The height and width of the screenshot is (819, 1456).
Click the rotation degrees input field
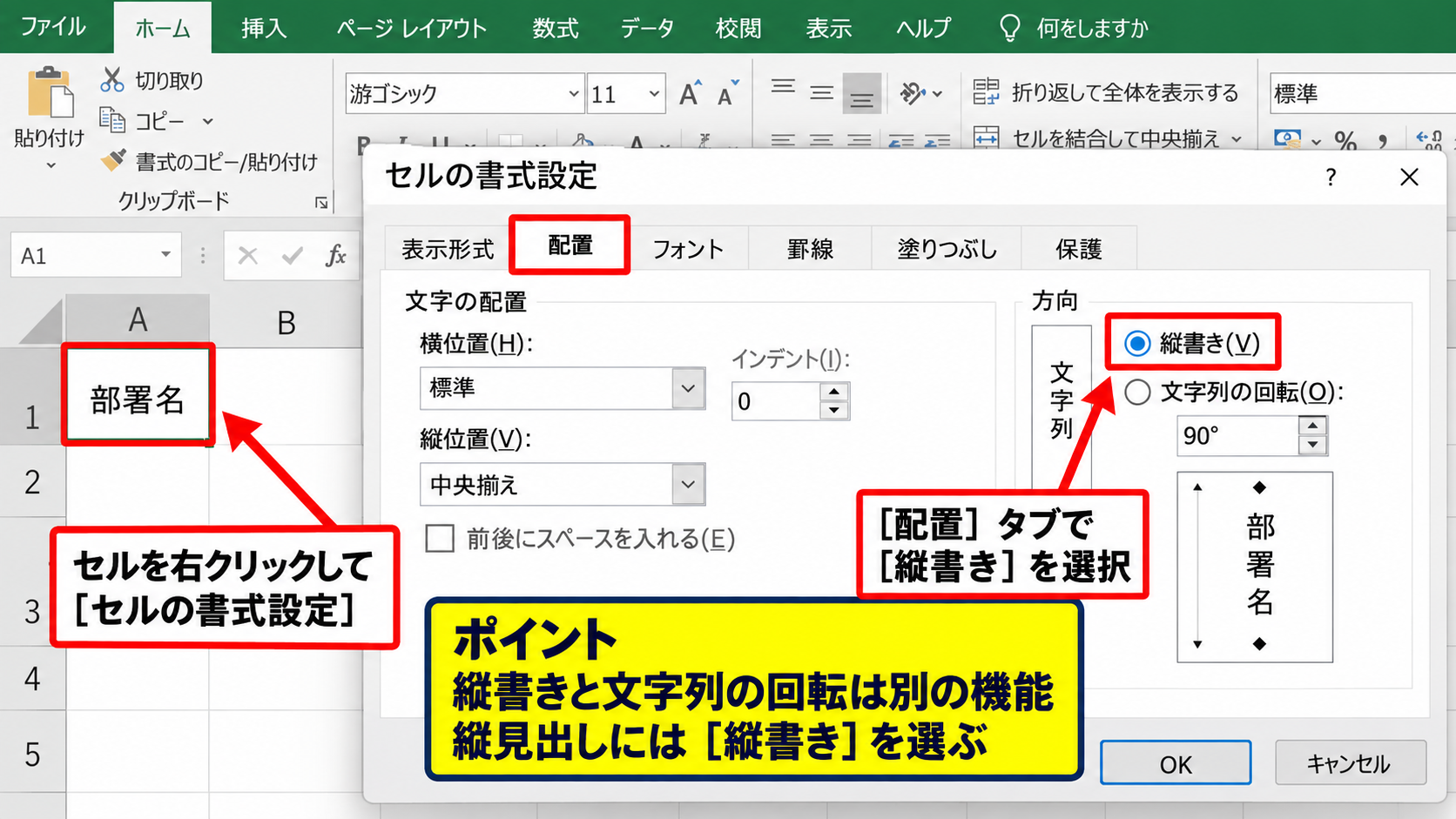tap(1237, 435)
